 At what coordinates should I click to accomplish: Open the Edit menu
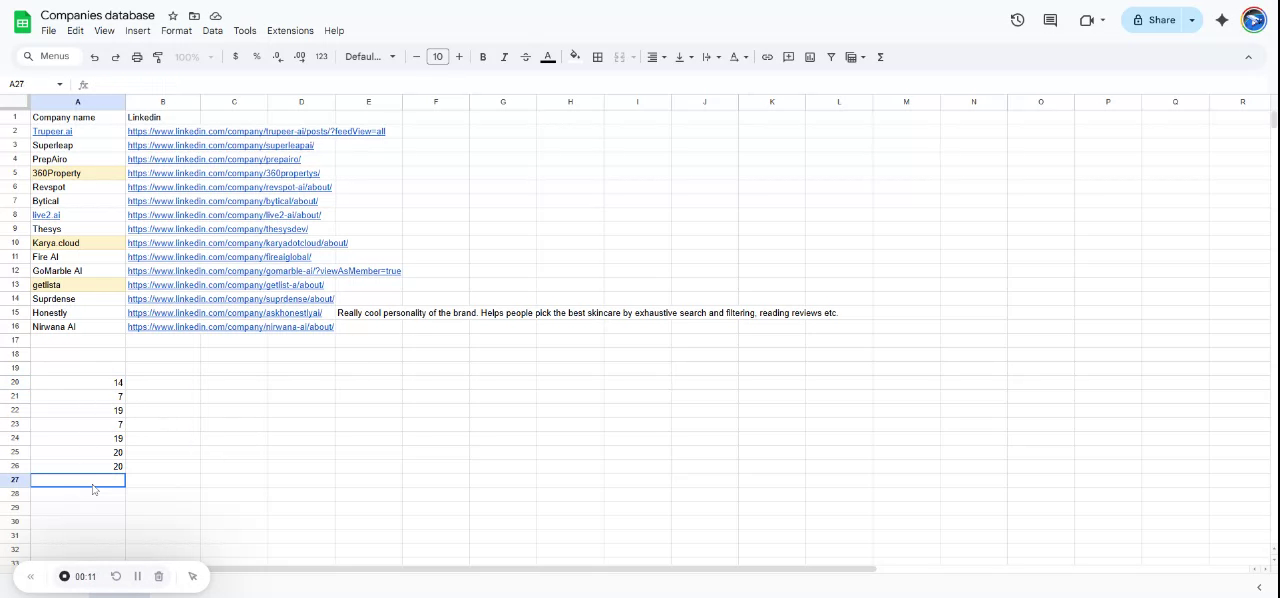tap(75, 31)
